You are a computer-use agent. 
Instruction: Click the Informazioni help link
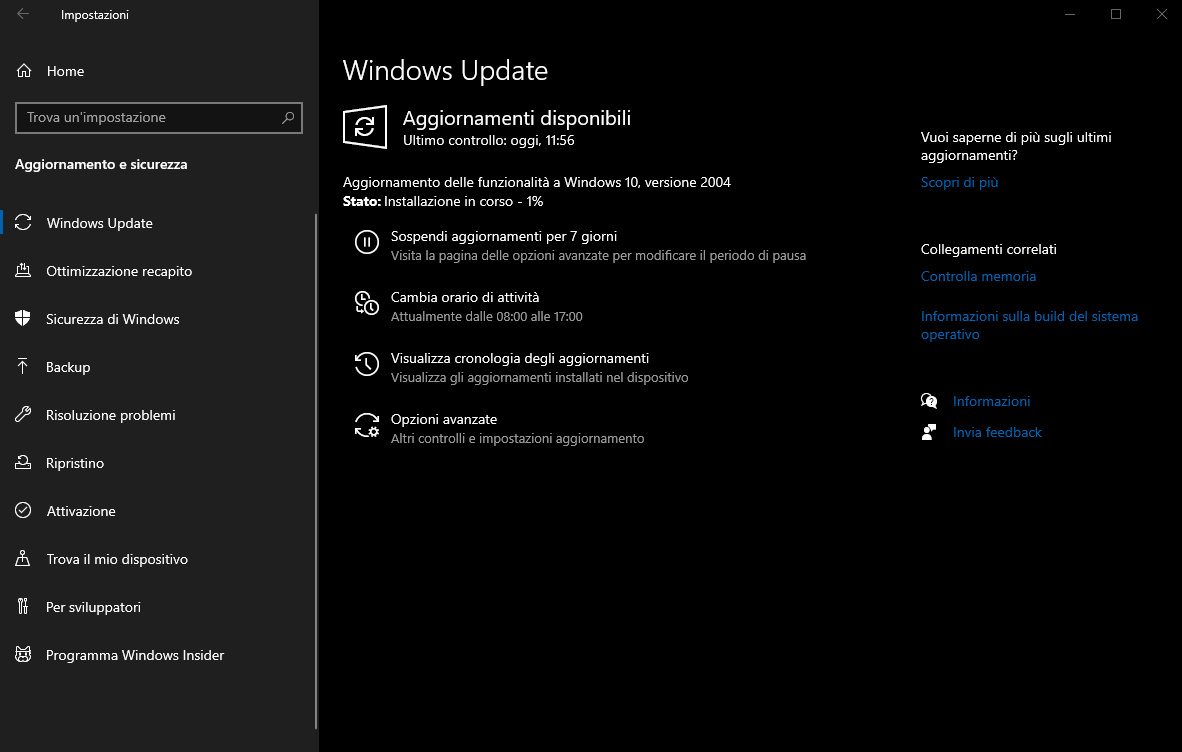(x=991, y=401)
